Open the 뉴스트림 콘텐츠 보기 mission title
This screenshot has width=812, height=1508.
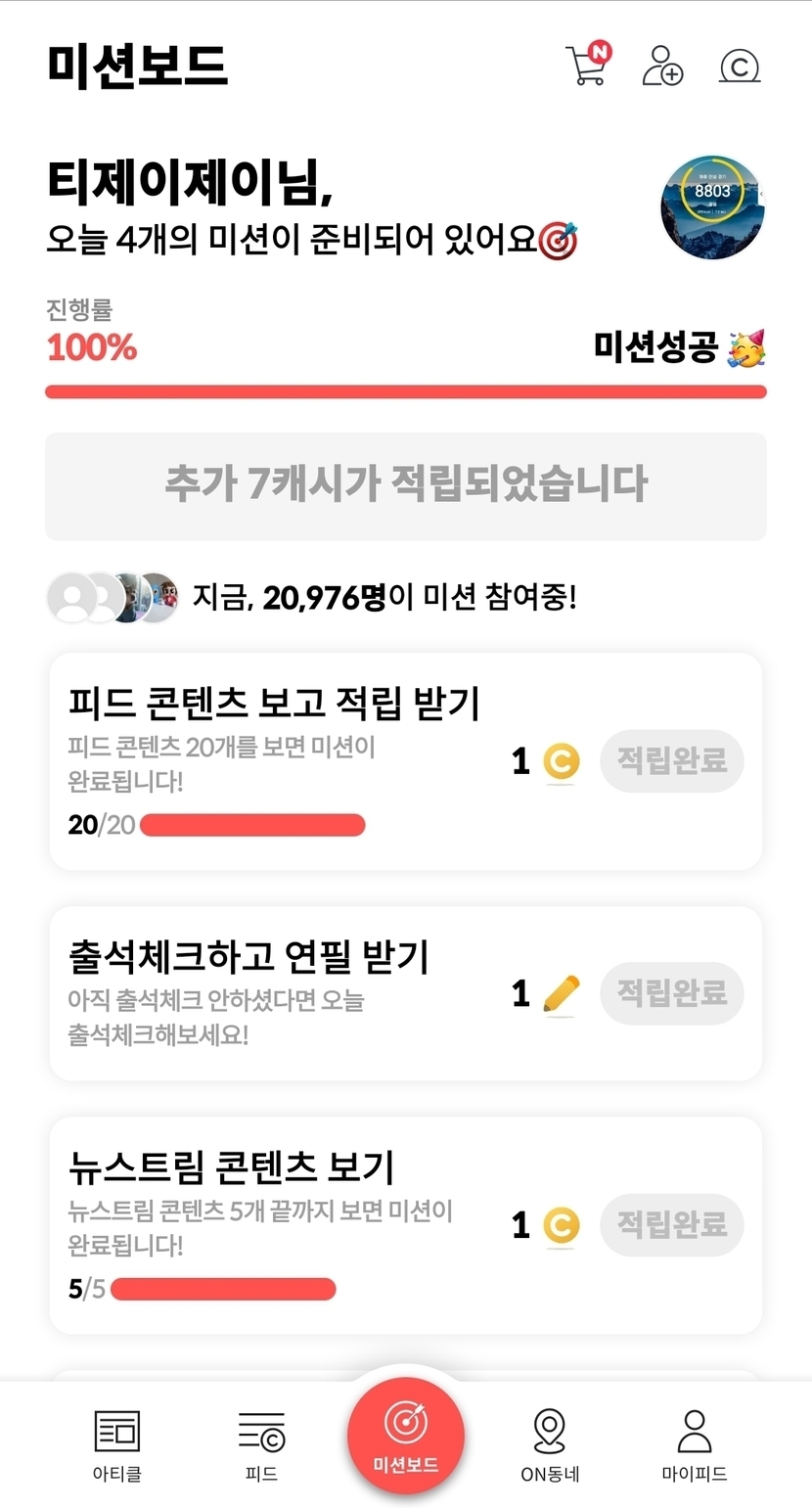point(232,1167)
